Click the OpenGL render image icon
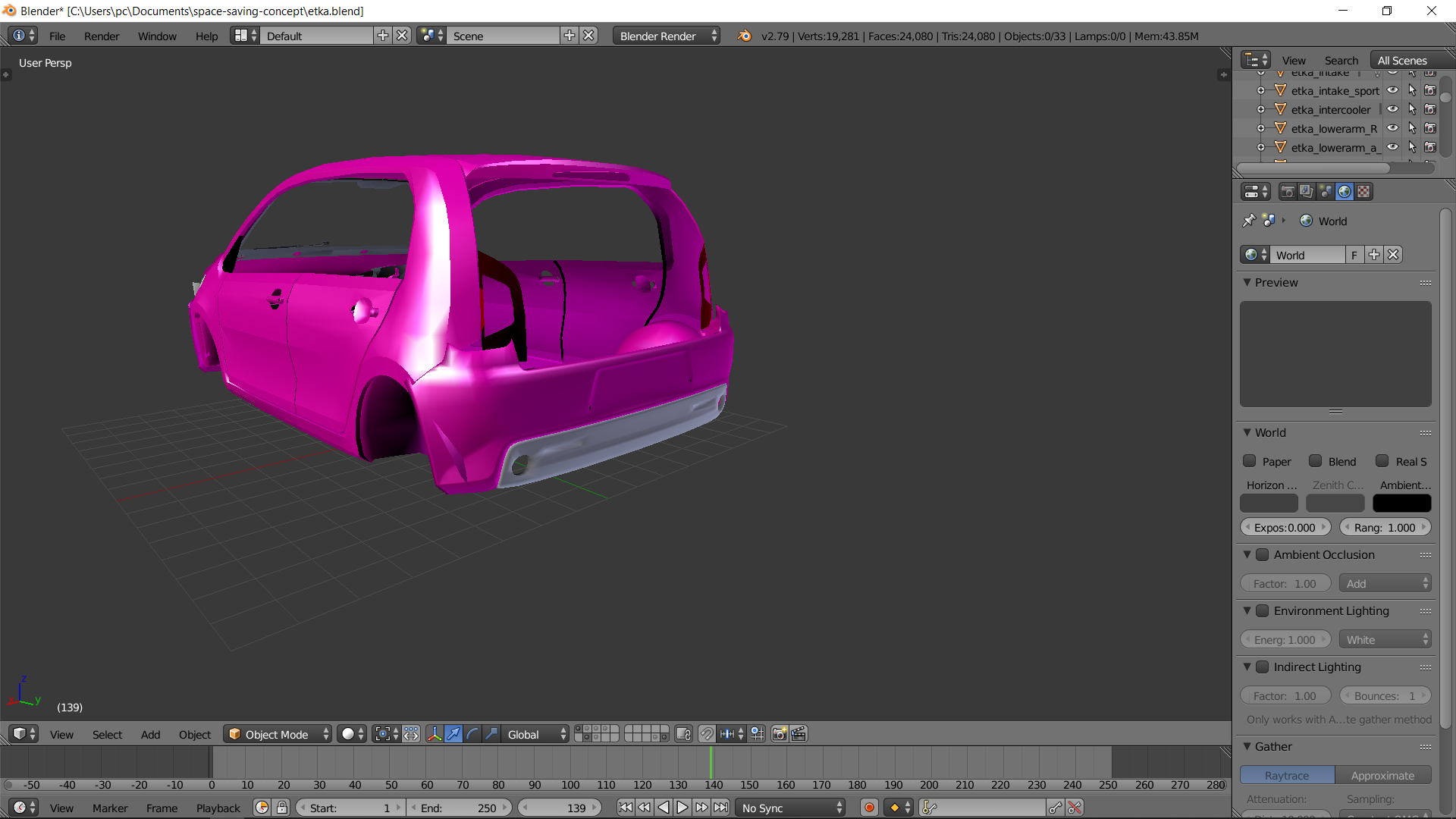Screen dimensions: 1456x819 (779, 734)
